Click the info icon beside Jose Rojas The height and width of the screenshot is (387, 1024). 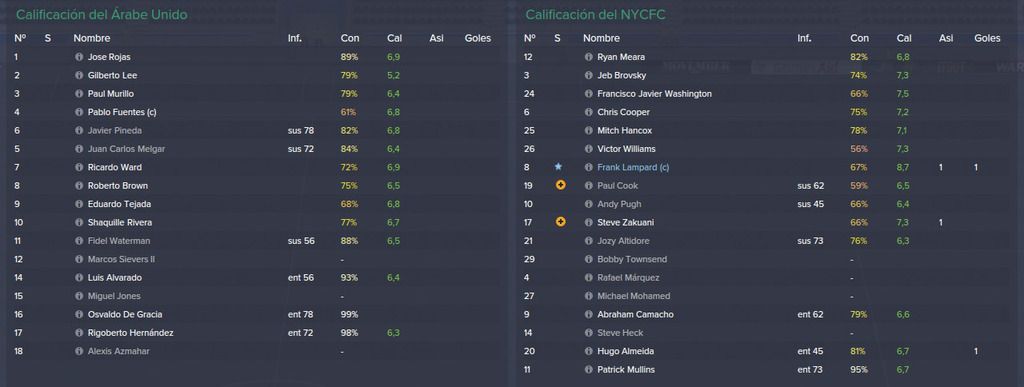(x=79, y=57)
